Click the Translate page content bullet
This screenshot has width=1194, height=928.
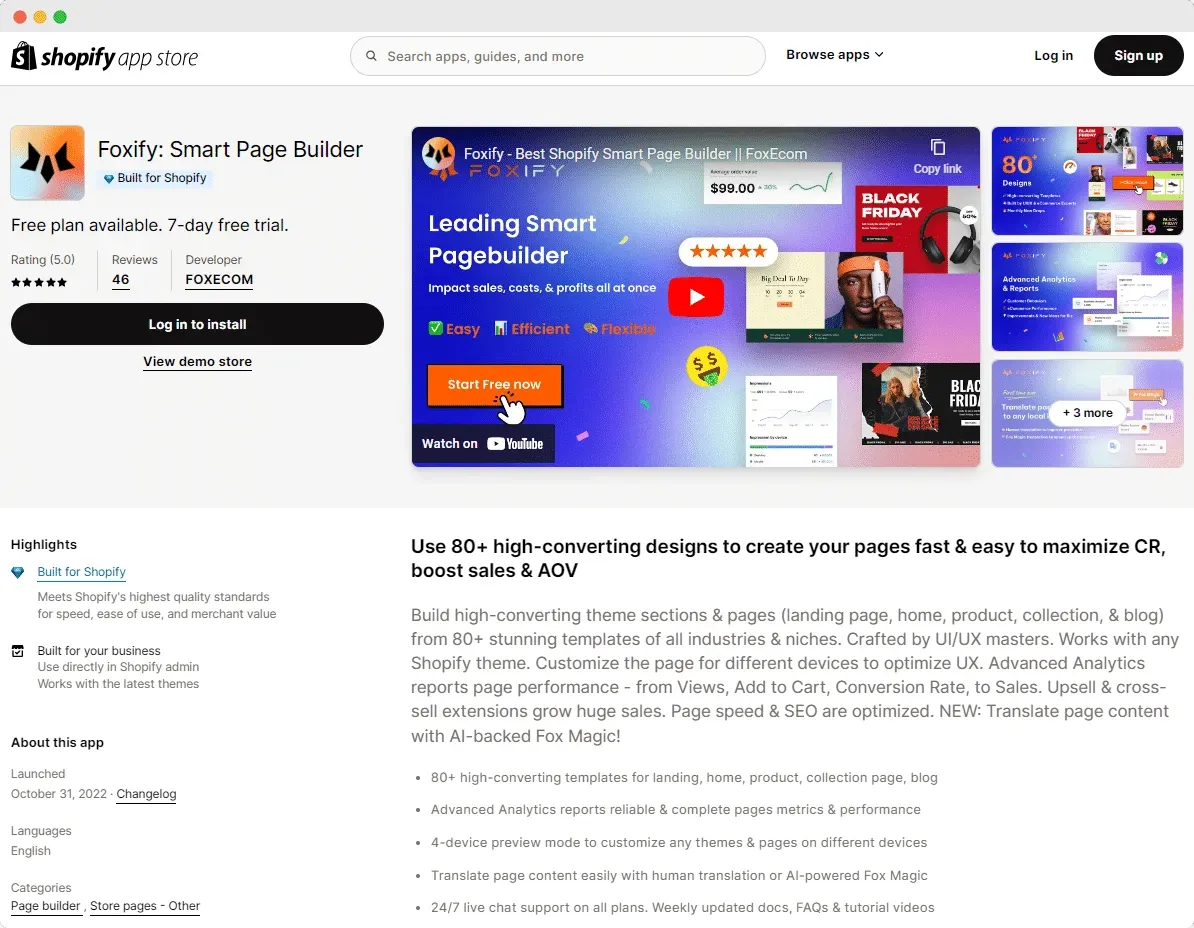[679, 875]
